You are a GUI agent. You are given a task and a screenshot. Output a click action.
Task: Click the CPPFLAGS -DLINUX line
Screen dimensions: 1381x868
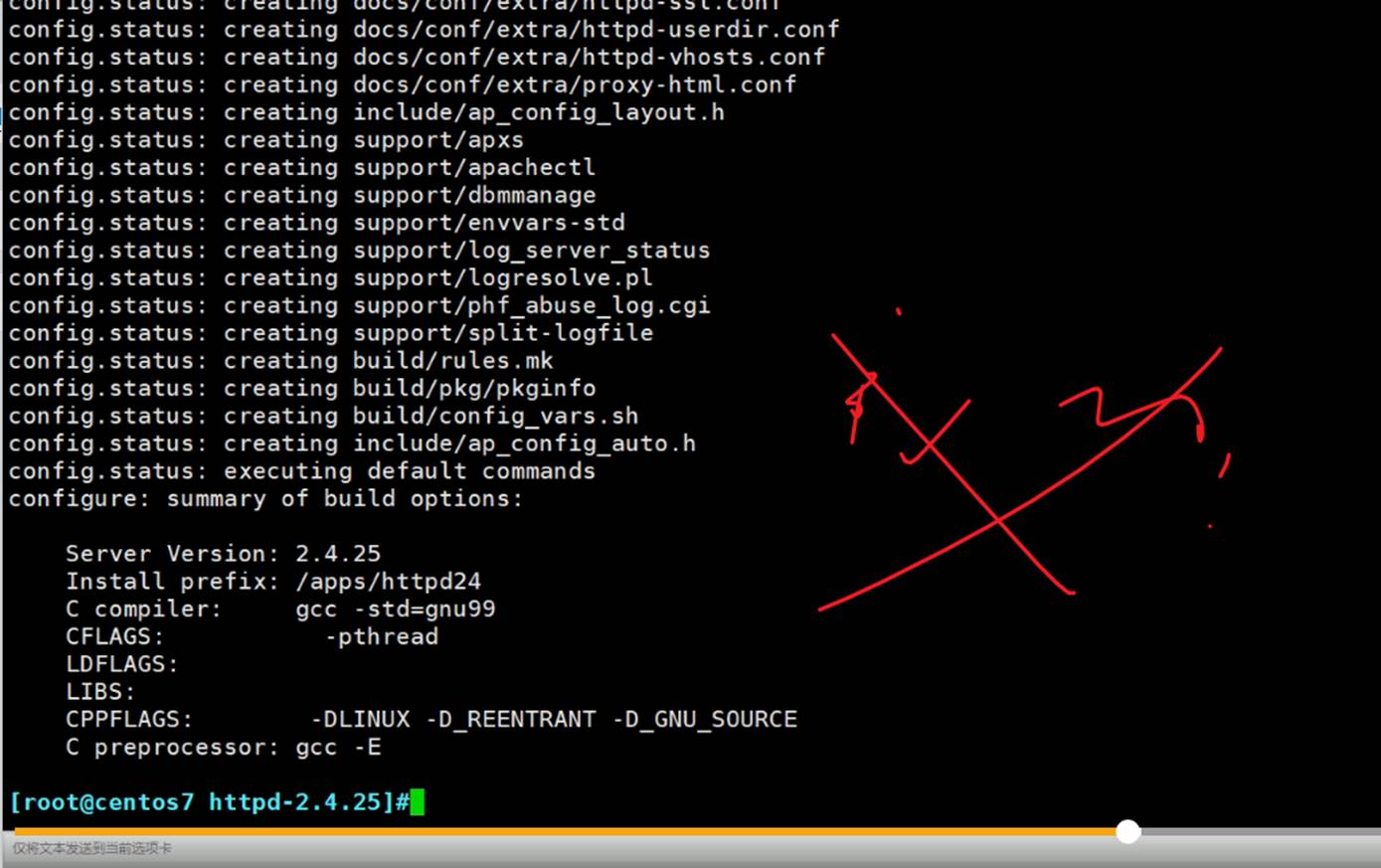tap(431, 720)
